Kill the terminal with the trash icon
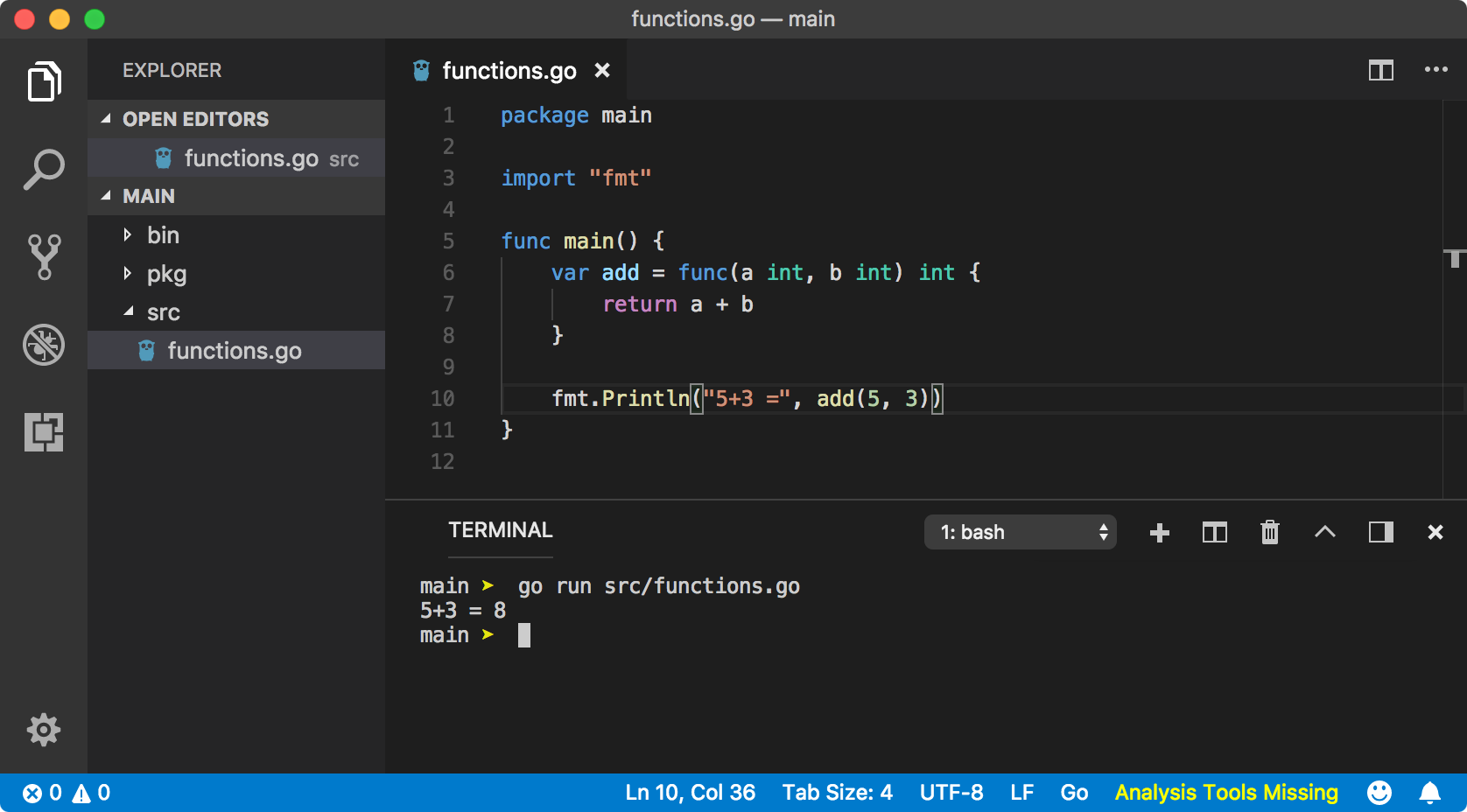The height and width of the screenshot is (812, 1467). point(1270,532)
